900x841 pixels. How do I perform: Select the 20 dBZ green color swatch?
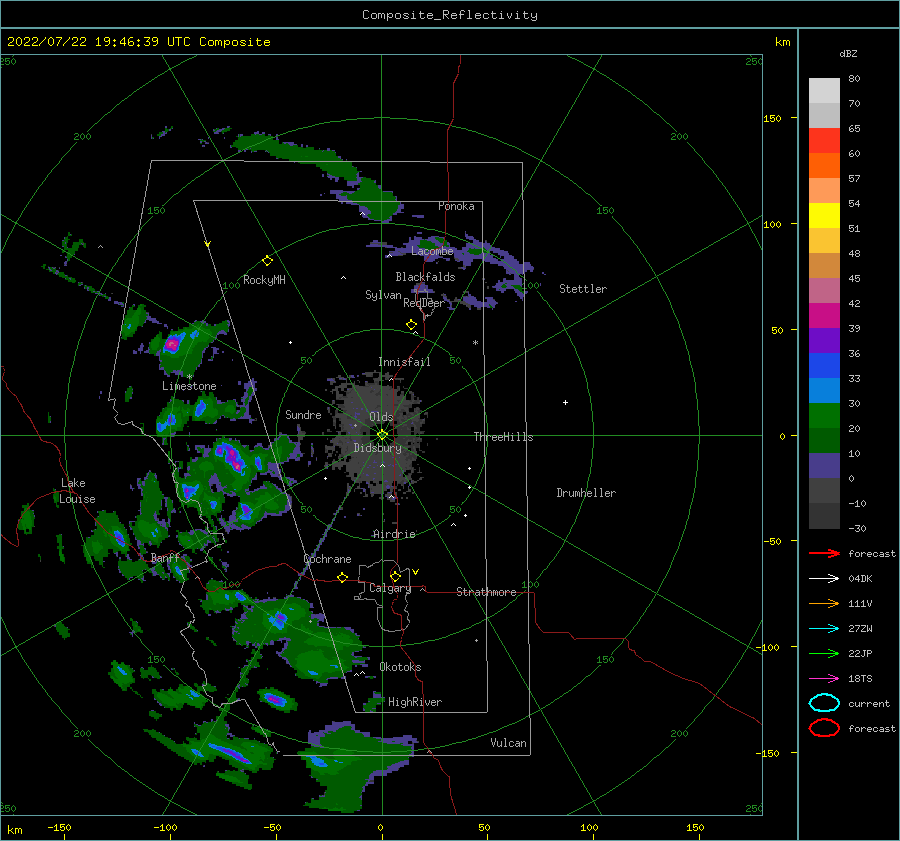click(824, 416)
